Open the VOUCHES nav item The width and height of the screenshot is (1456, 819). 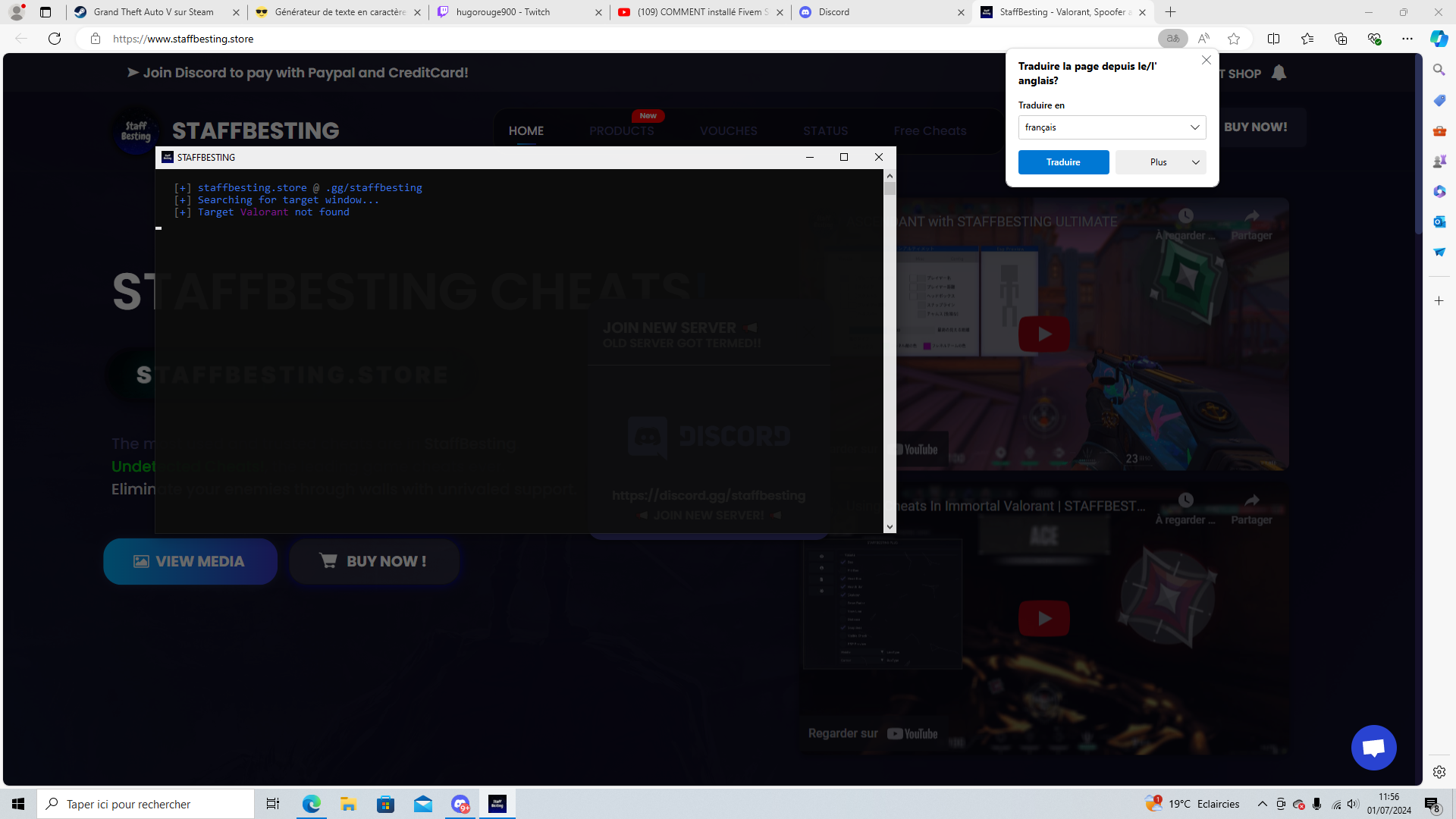point(729,131)
